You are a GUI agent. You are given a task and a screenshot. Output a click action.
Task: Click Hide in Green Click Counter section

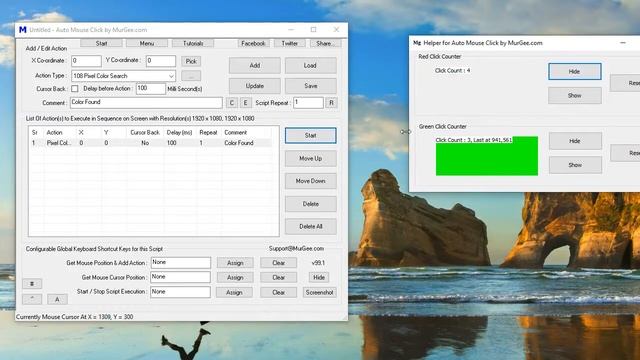coord(575,141)
